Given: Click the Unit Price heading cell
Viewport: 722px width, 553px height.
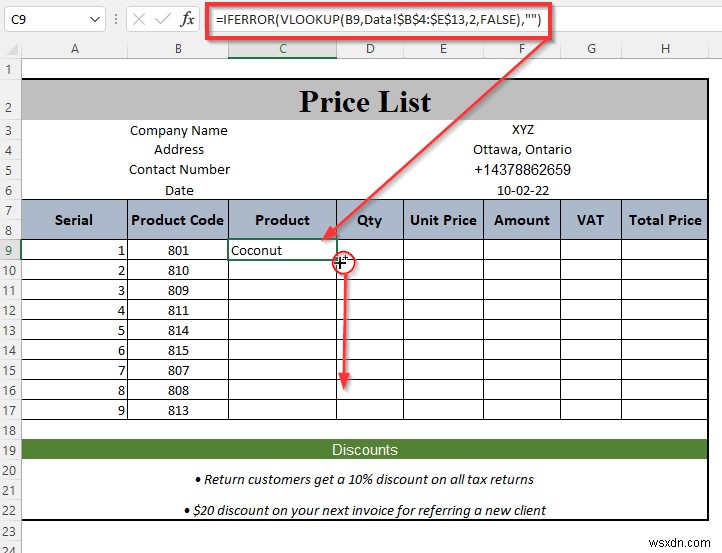Looking at the screenshot, I should pyautogui.click(x=443, y=220).
